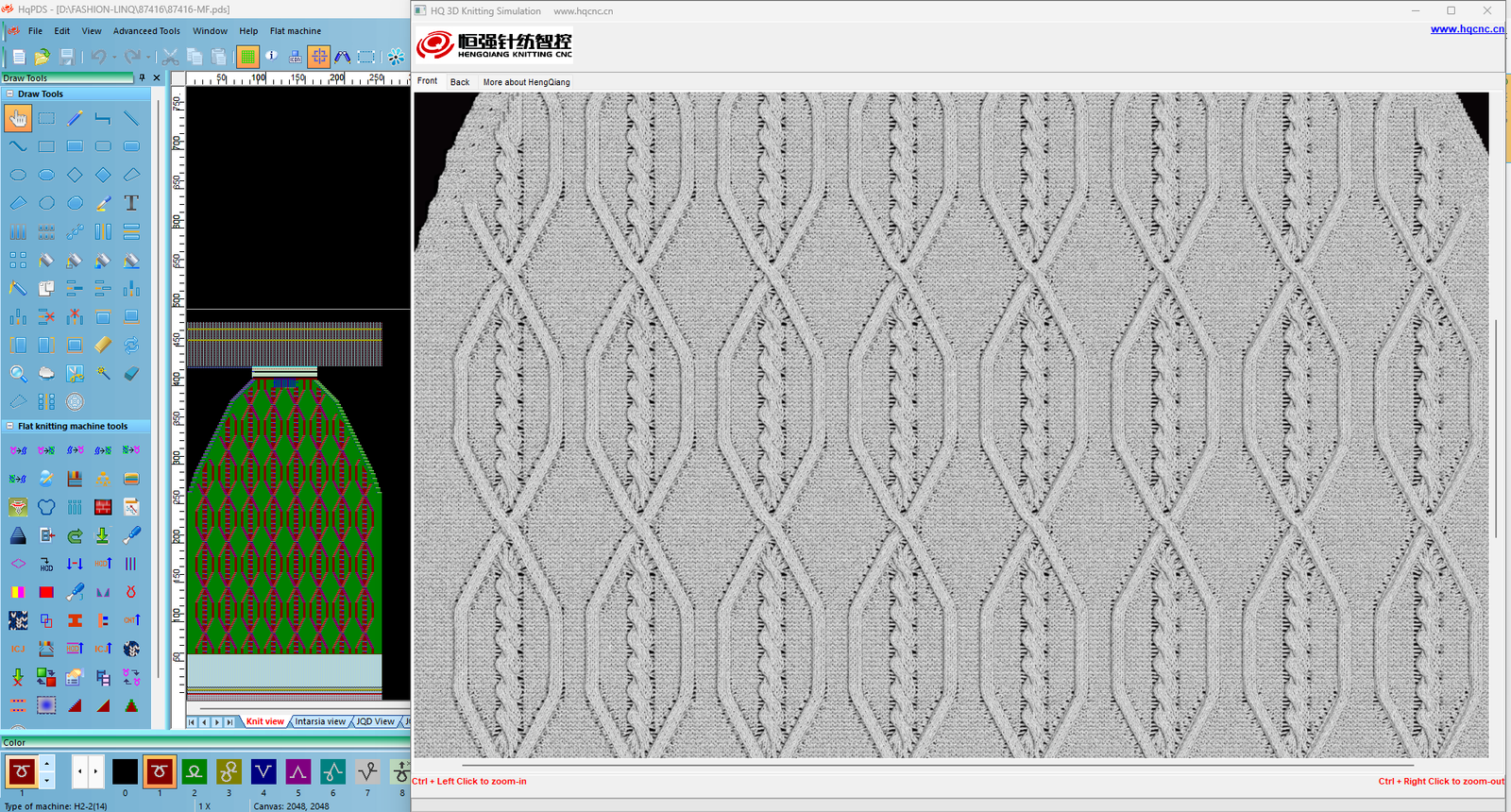Pick the magnifier zoom tool
Image resolution: width=1511 pixels, height=812 pixels.
coord(18,373)
